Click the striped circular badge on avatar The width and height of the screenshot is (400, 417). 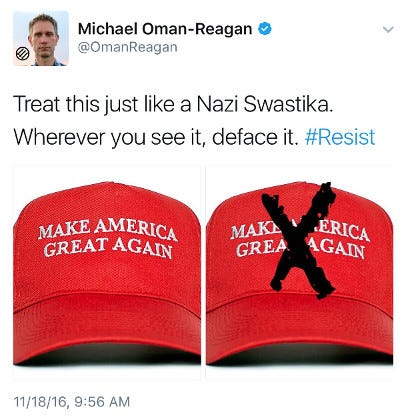[x=23, y=54]
